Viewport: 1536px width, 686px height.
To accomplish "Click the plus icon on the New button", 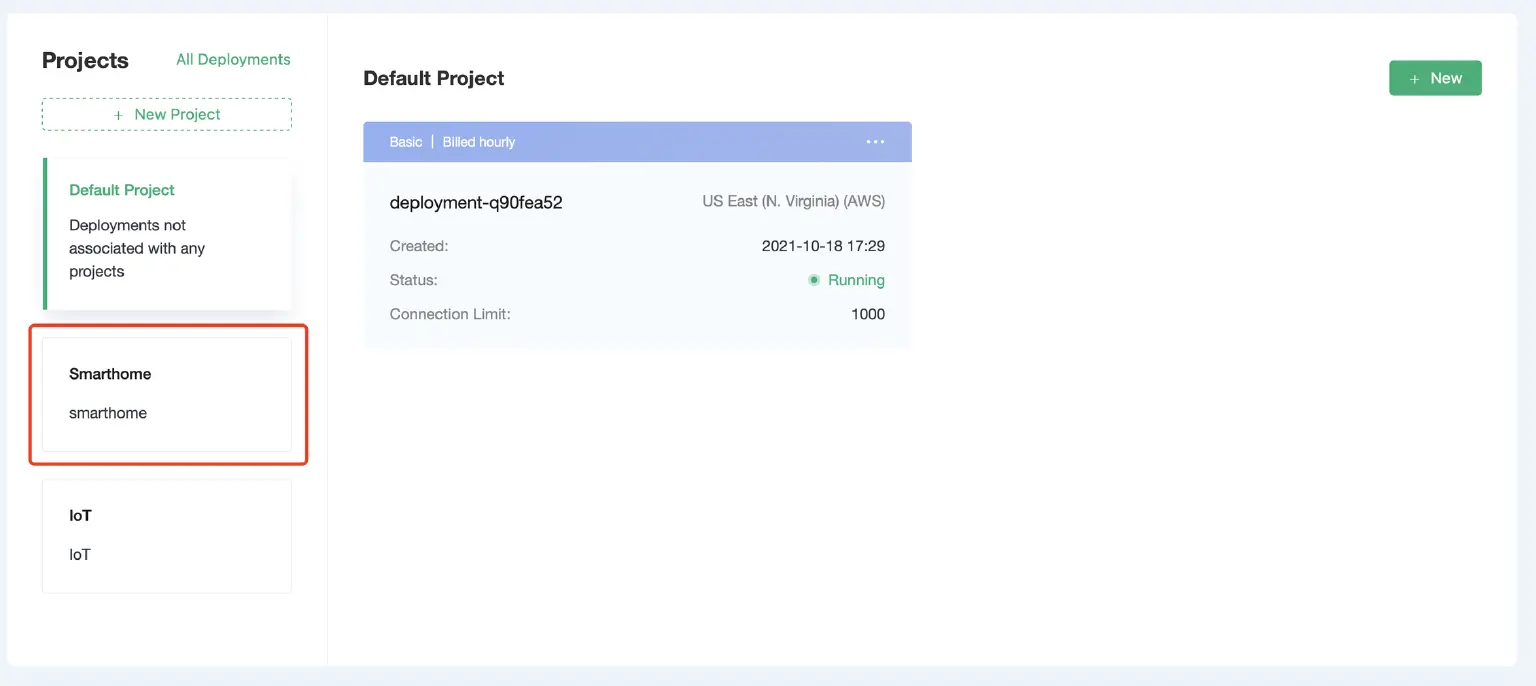I will (x=1414, y=78).
